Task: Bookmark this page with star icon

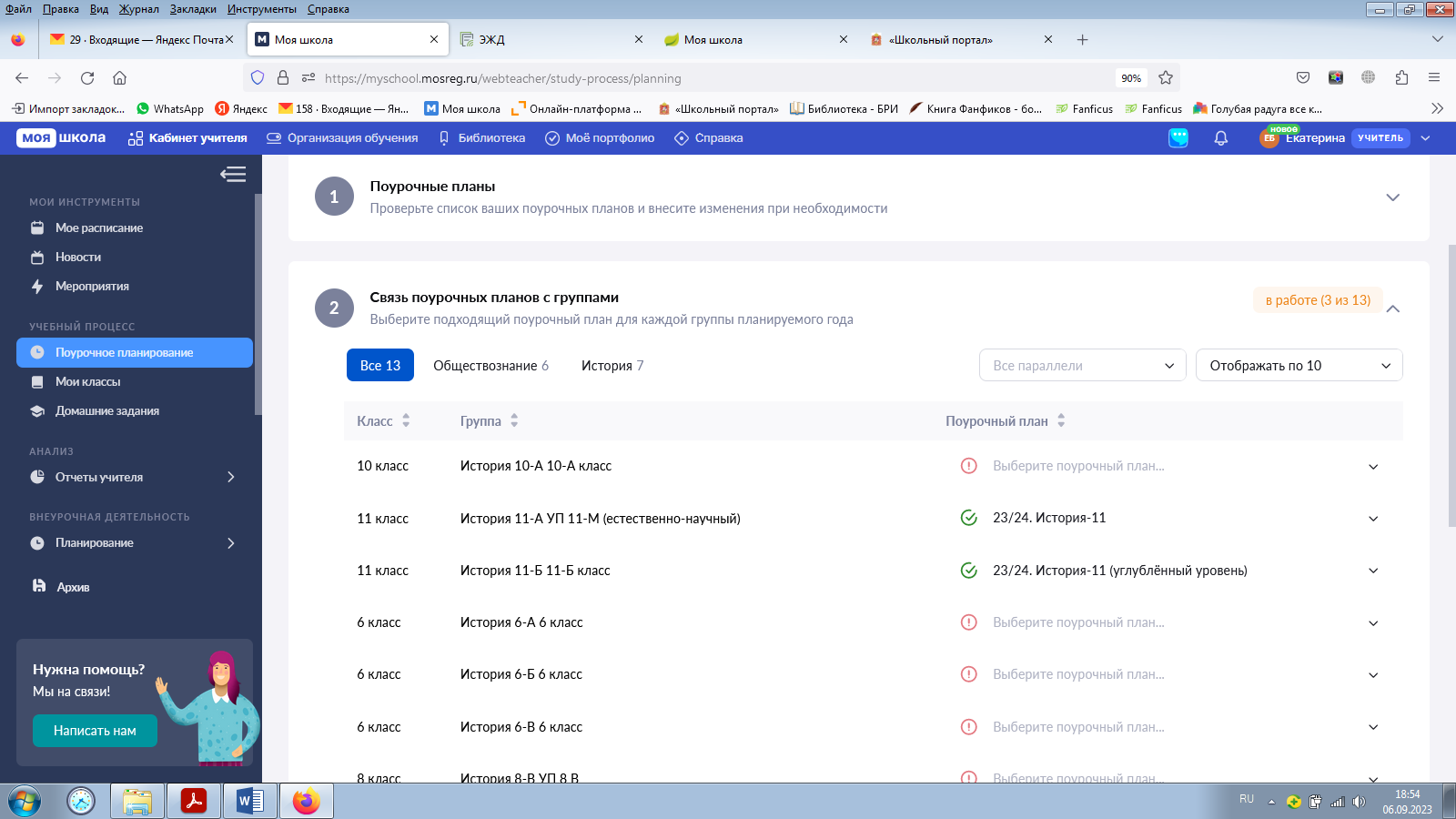Action: [x=1166, y=78]
